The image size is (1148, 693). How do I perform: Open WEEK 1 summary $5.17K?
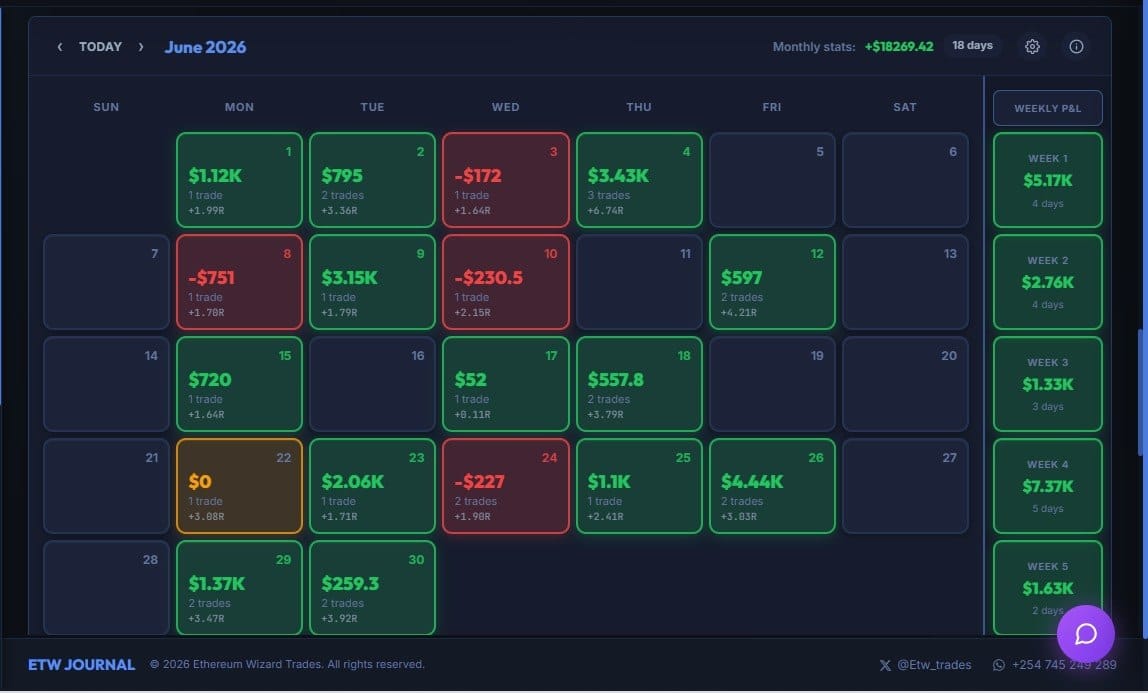[x=1048, y=180]
